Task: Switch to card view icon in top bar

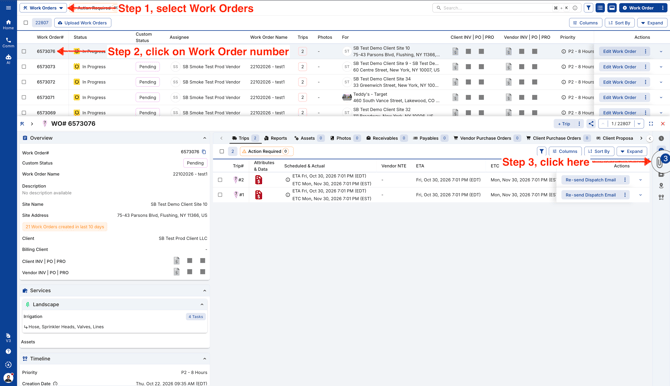Action: click(611, 8)
